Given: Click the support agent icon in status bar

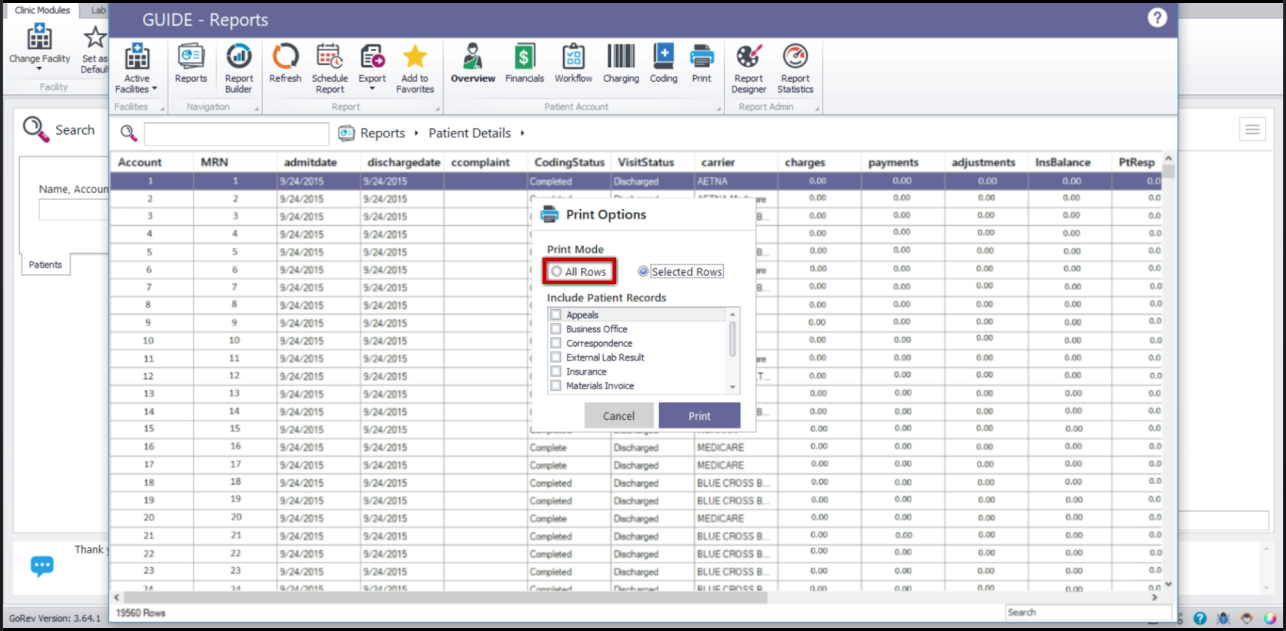Looking at the screenshot, I should point(1245,620).
